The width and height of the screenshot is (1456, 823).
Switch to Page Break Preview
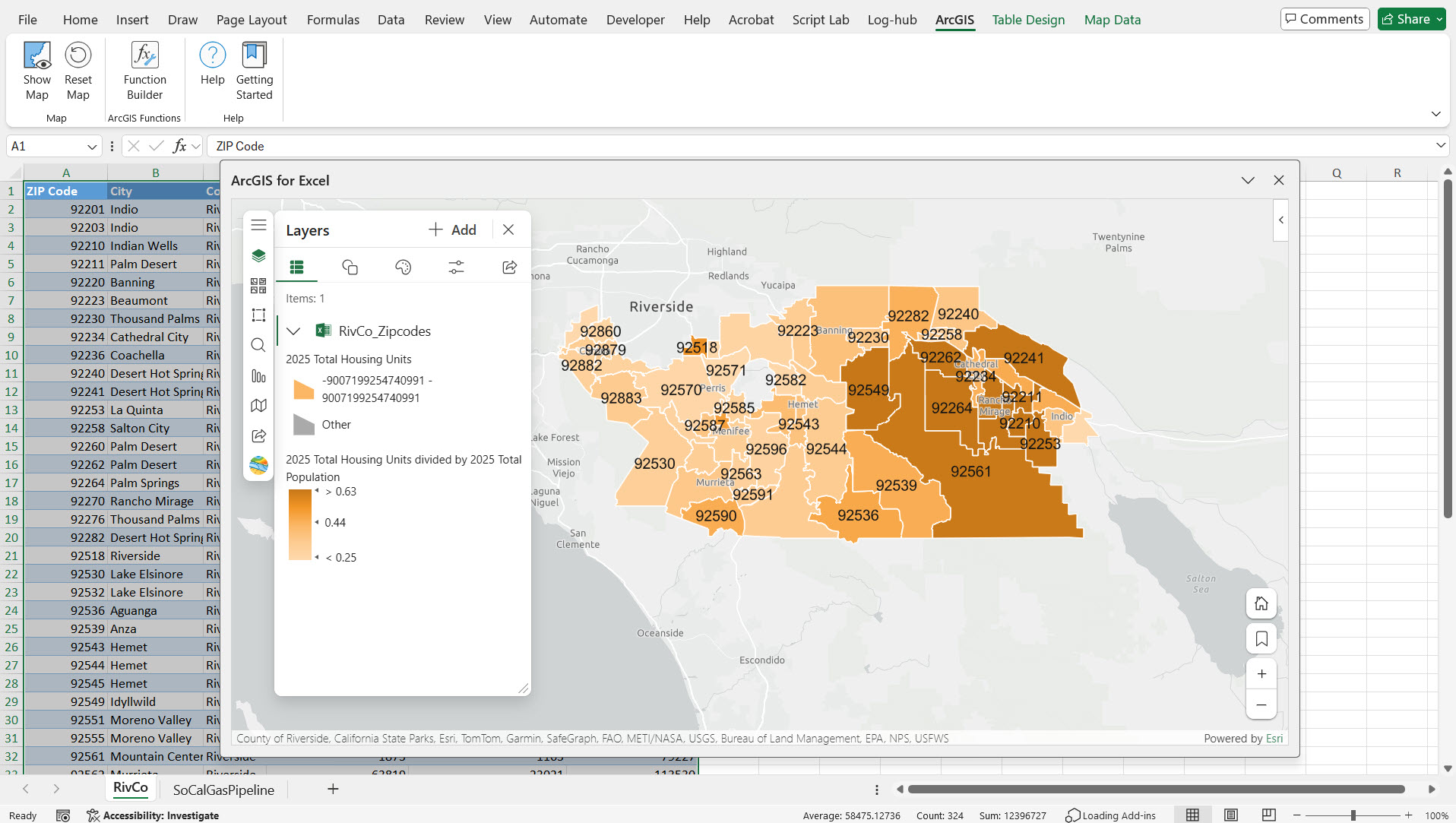point(1269,815)
